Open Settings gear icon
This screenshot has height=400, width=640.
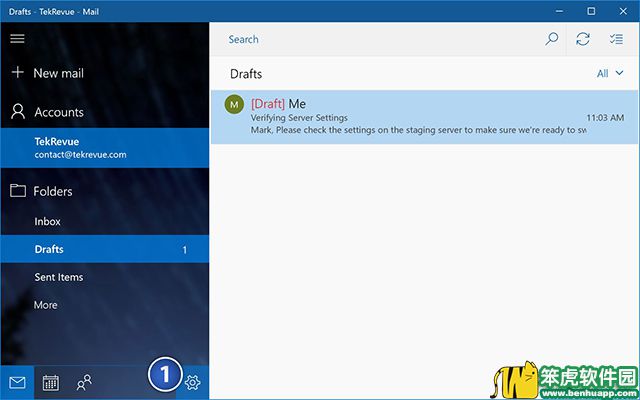click(x=192, y=382)
